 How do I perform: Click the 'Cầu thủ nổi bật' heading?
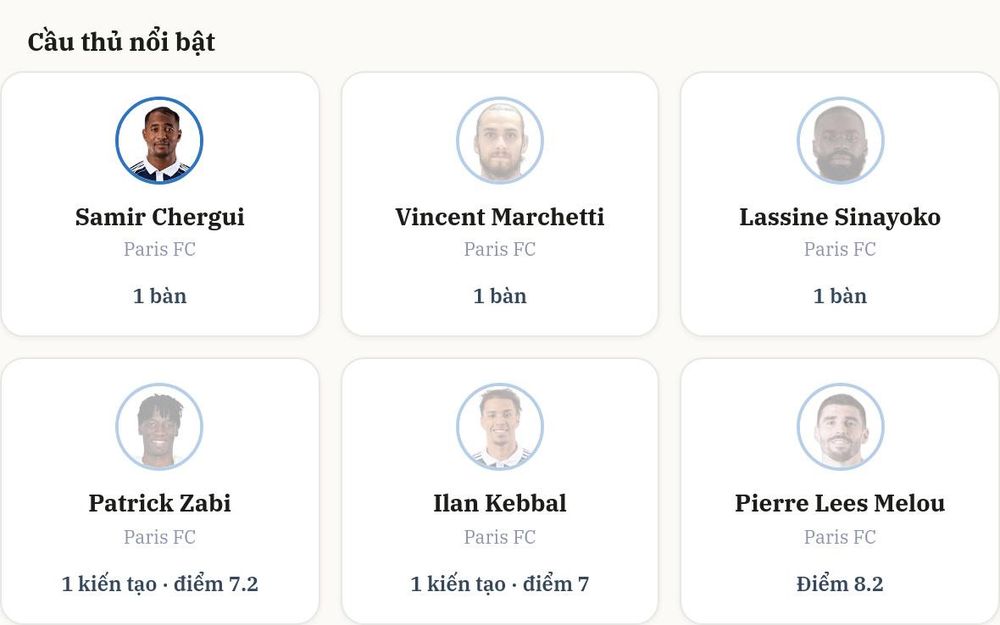click(x=121, y=42)
